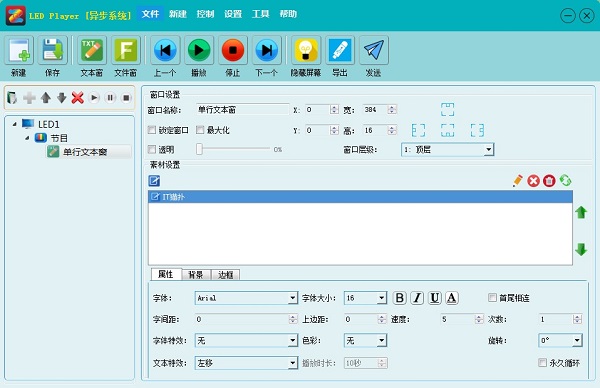Click small pause icon in tree toolbar

[110, 98]
